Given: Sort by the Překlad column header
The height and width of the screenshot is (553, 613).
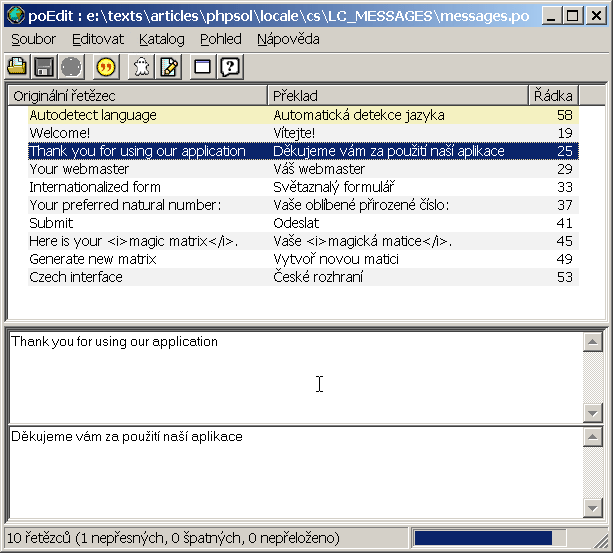Looking at the screenshot, I should (398, 95).
